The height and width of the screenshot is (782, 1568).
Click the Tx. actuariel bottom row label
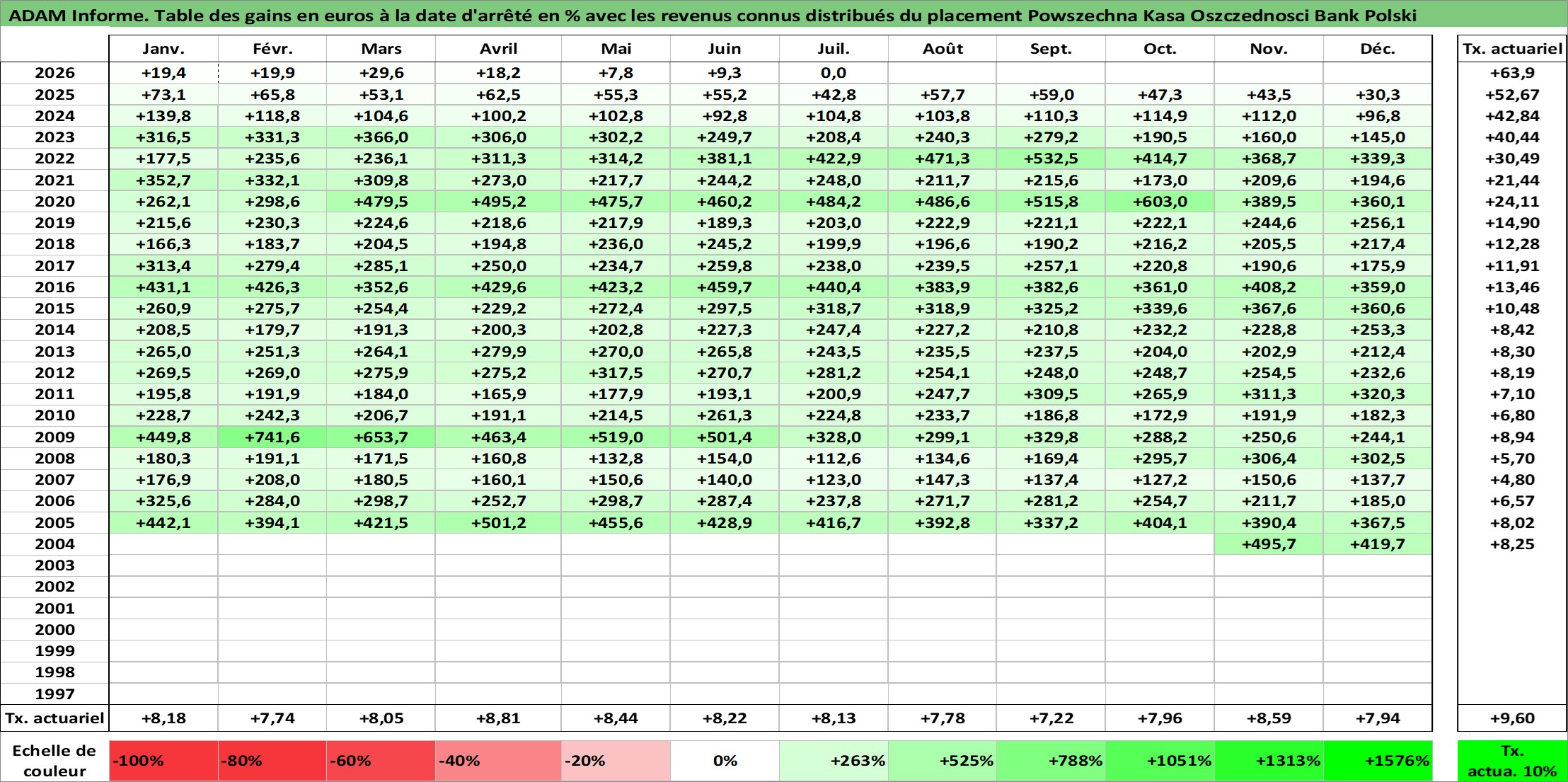(54, 718)
